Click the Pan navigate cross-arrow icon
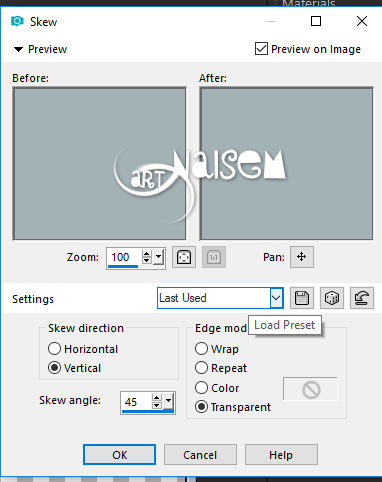The height and width of the screenshot is (482, 382). pos(302,257)
